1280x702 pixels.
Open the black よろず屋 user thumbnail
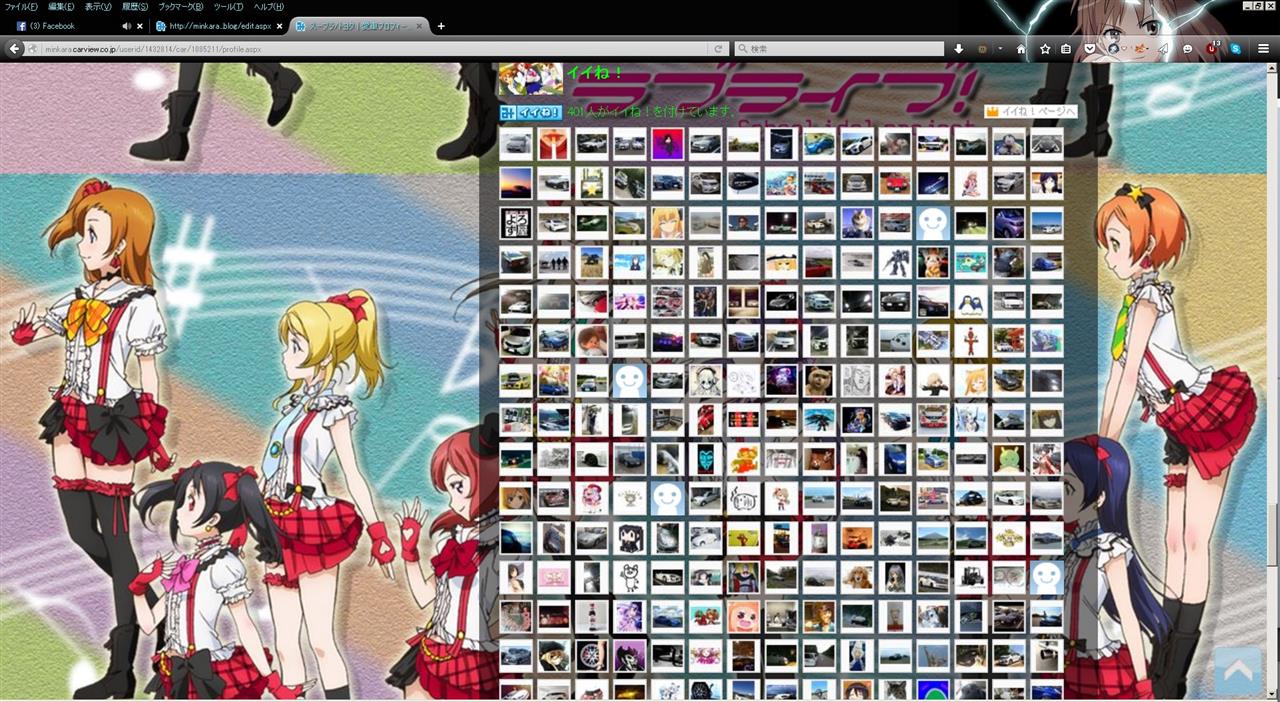516,223
